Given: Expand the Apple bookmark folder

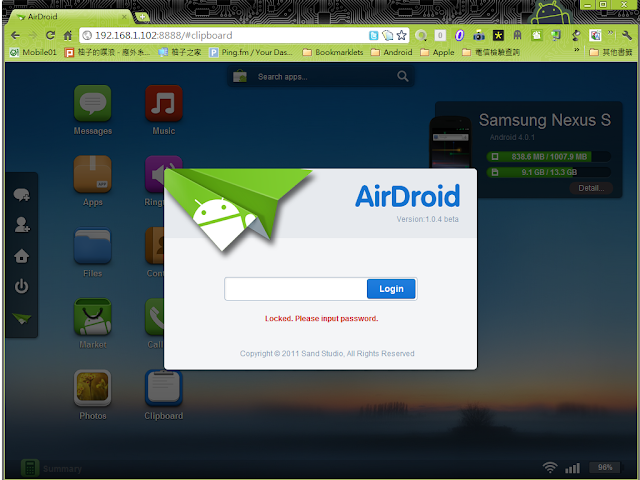Looking at the screenshot, I should coord(437,52).
